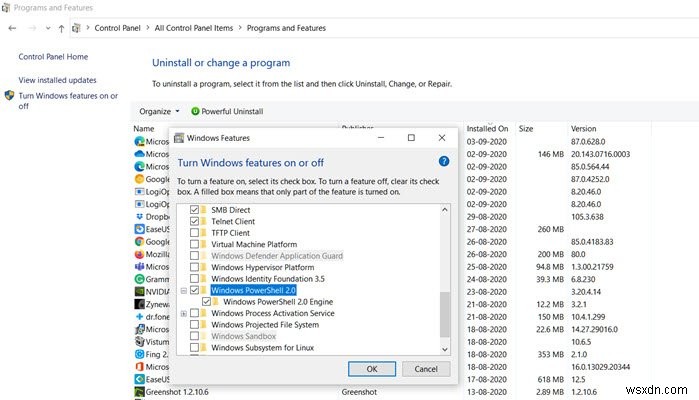Enable Windows Subsystem for Linux checkbox

click(194, 347)
